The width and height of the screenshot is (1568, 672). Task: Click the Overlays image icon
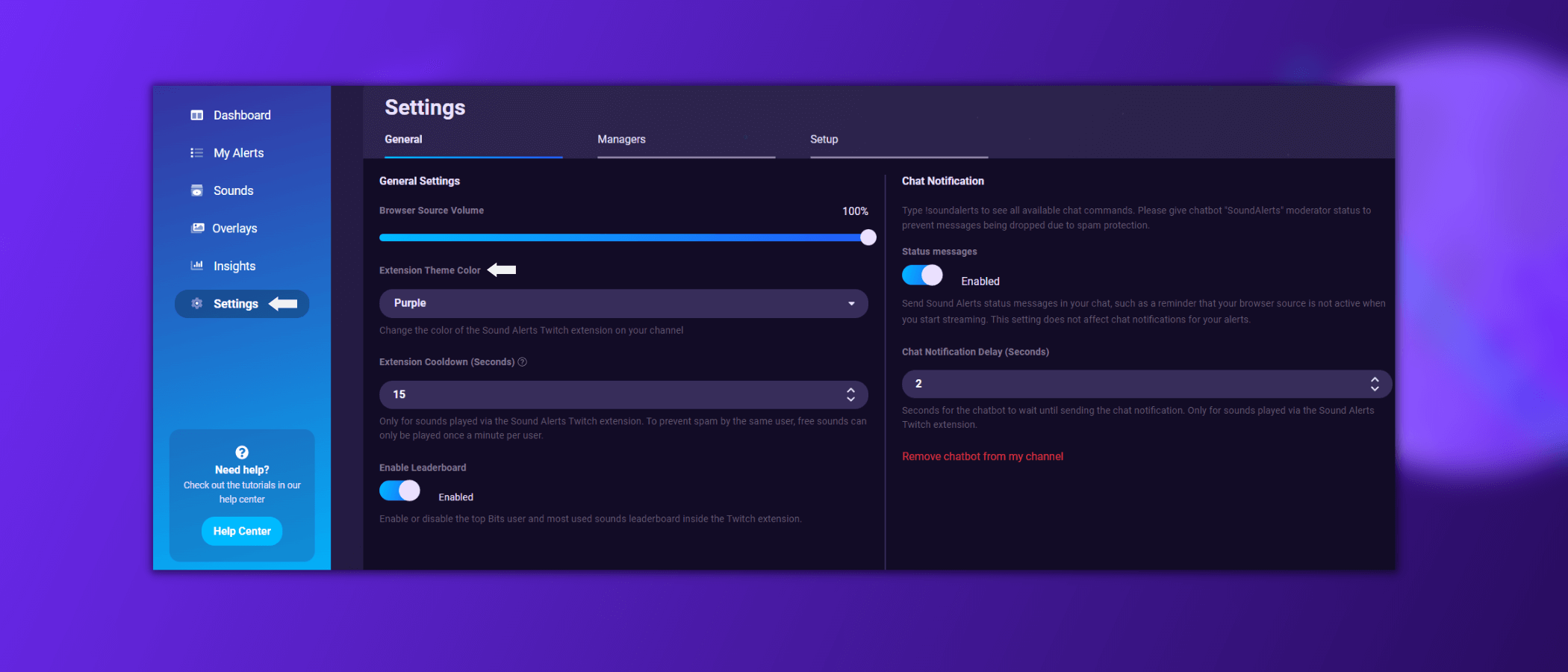pyautogui.click(x=197, y=228)
